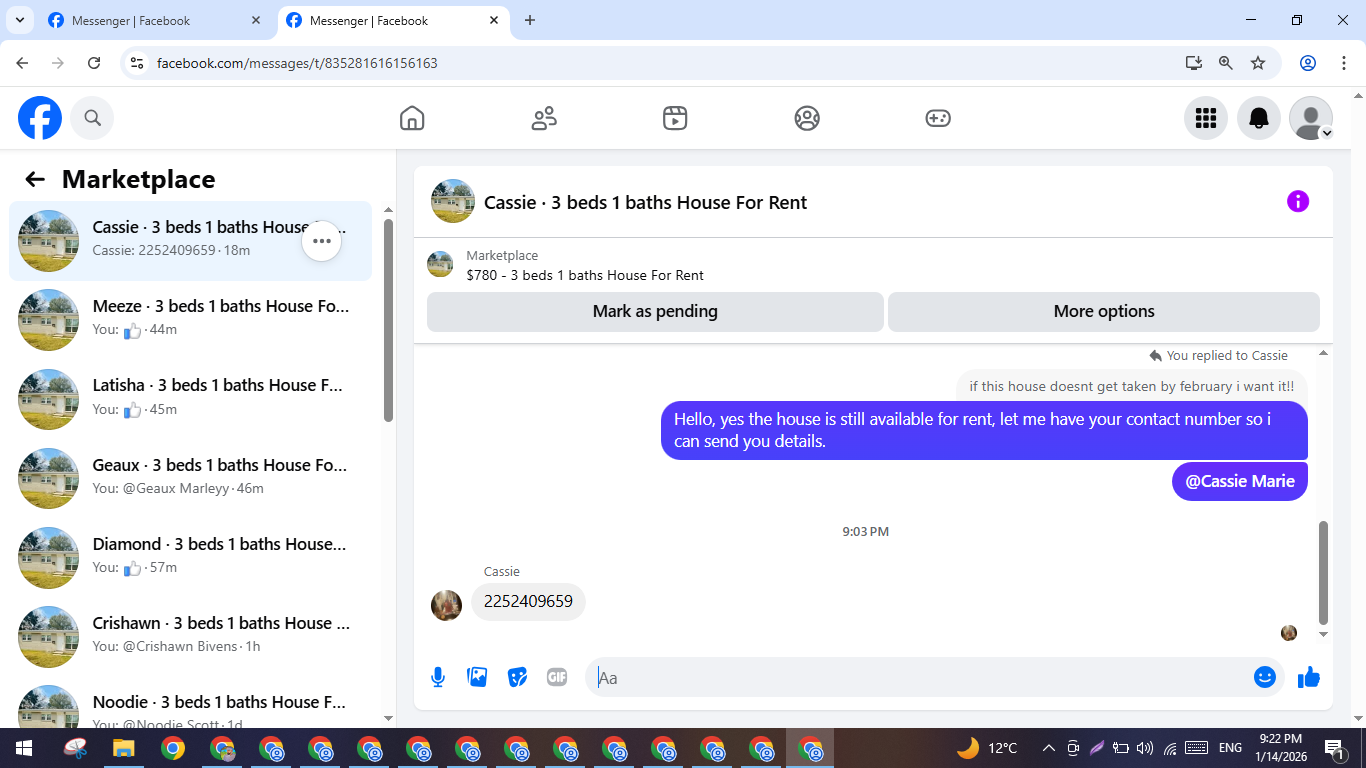The height and width of the screenshot is (768, 1366).
Task: Open the Friends icon
Action: (544, 118)
